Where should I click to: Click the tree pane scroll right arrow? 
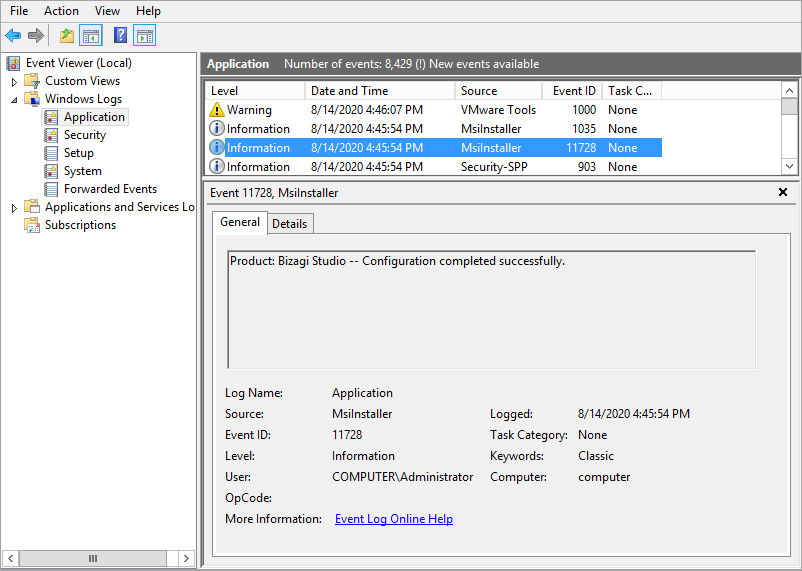(x=186, y=558)
